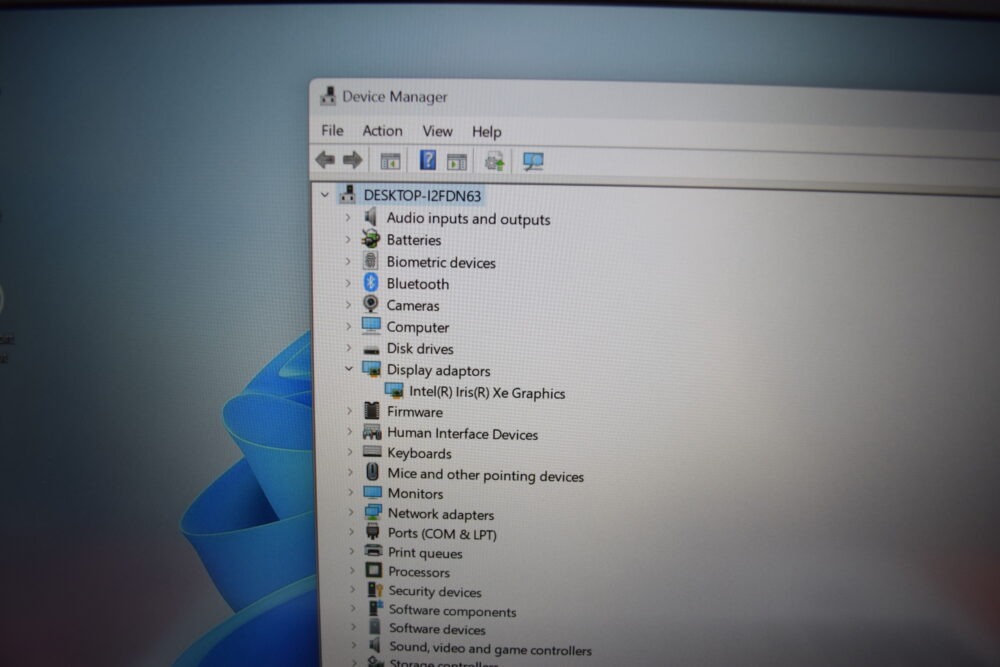Expand the Bluetooth category chevron
This screenshot has width=1000, height=667.
pyautogui.click(x=348, y=282)
